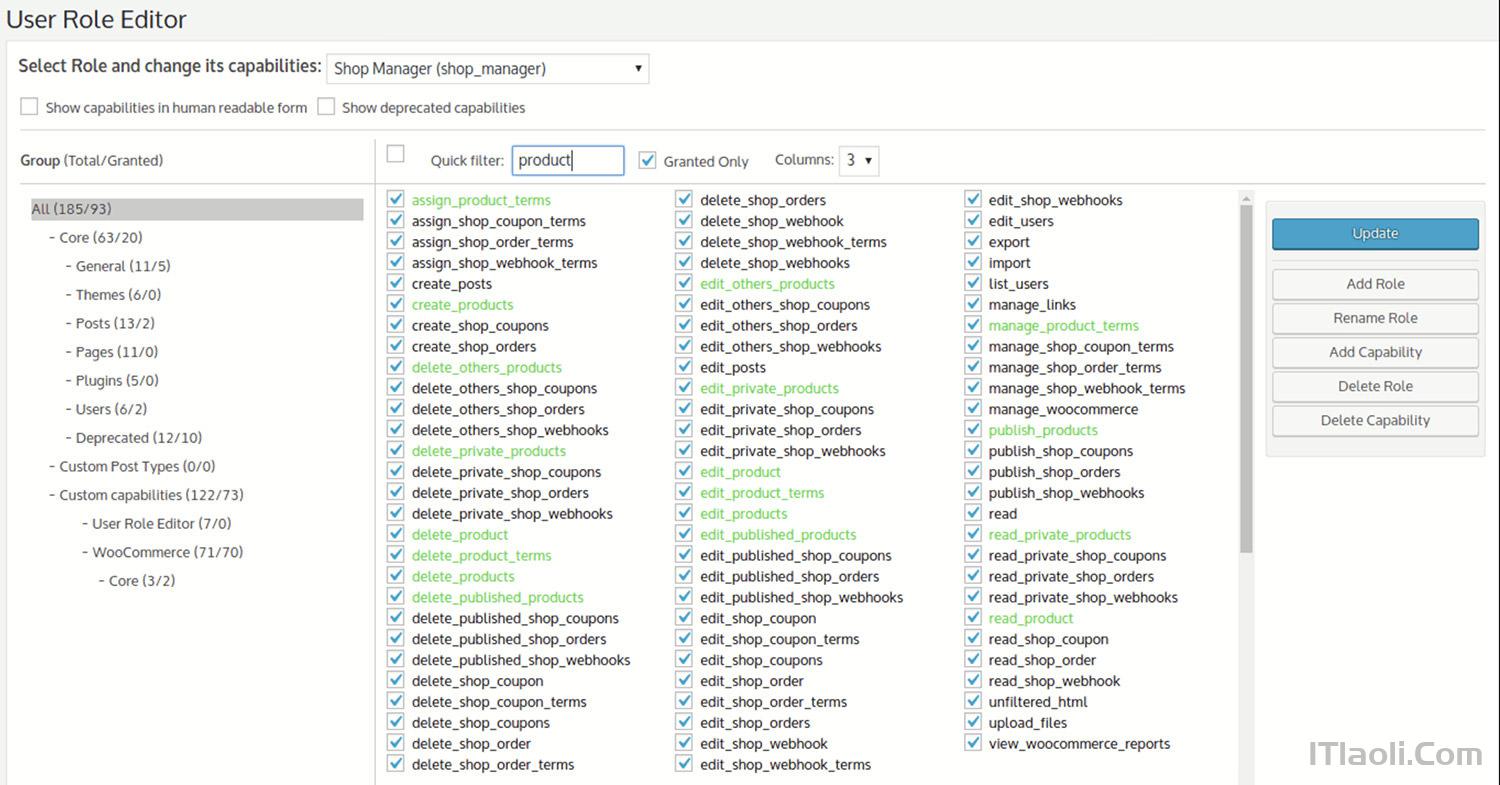This screenshot has height=785, width=1500.
Task: Click the edit_product_terms capability label
Action: point(762,493)
